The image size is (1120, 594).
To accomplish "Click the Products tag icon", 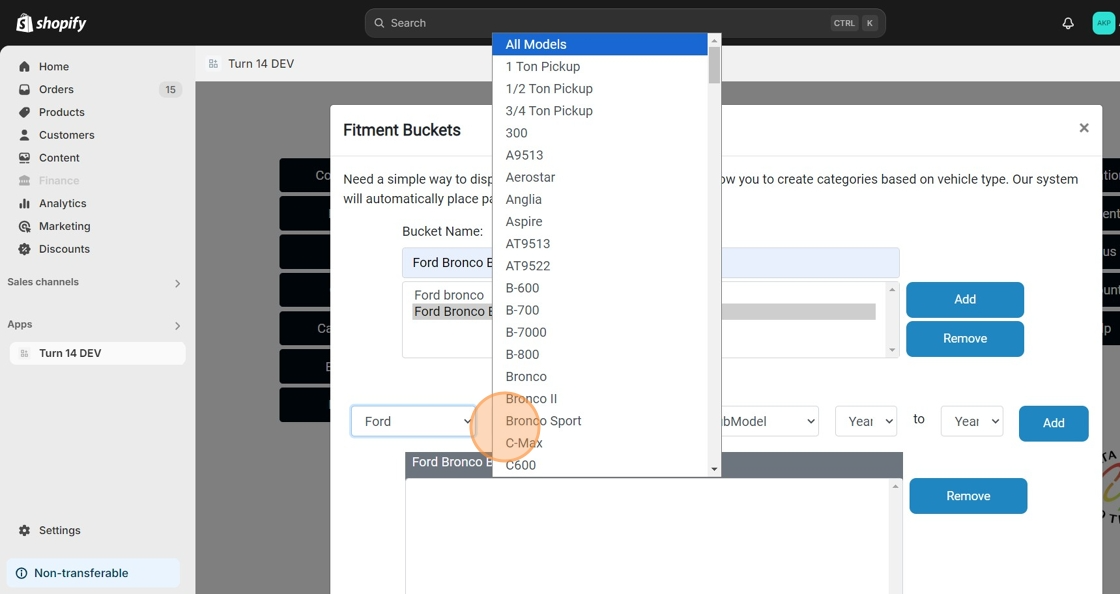I will coord(24,112).
